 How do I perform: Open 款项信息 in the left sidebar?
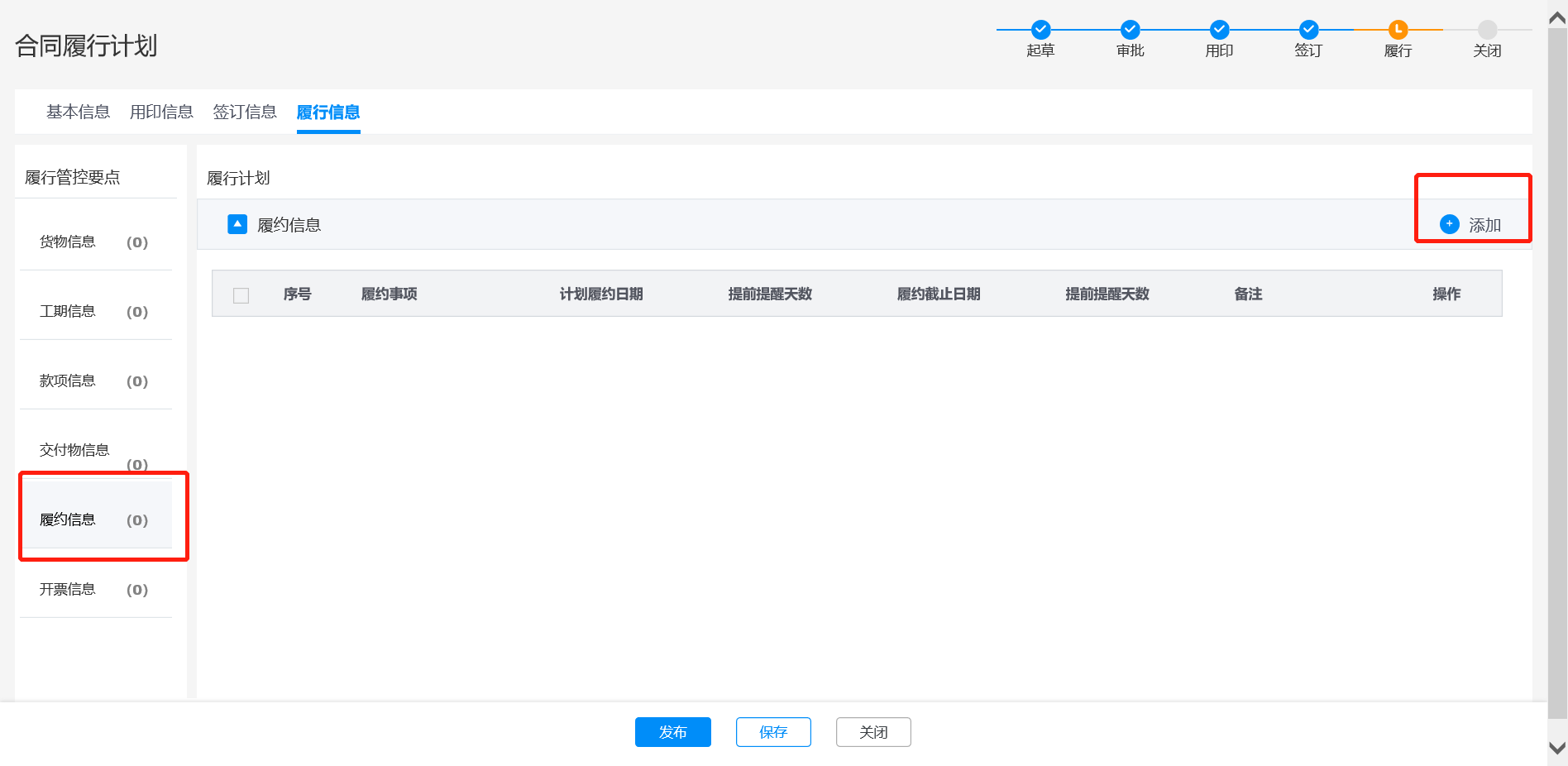(x=68, y=381)
